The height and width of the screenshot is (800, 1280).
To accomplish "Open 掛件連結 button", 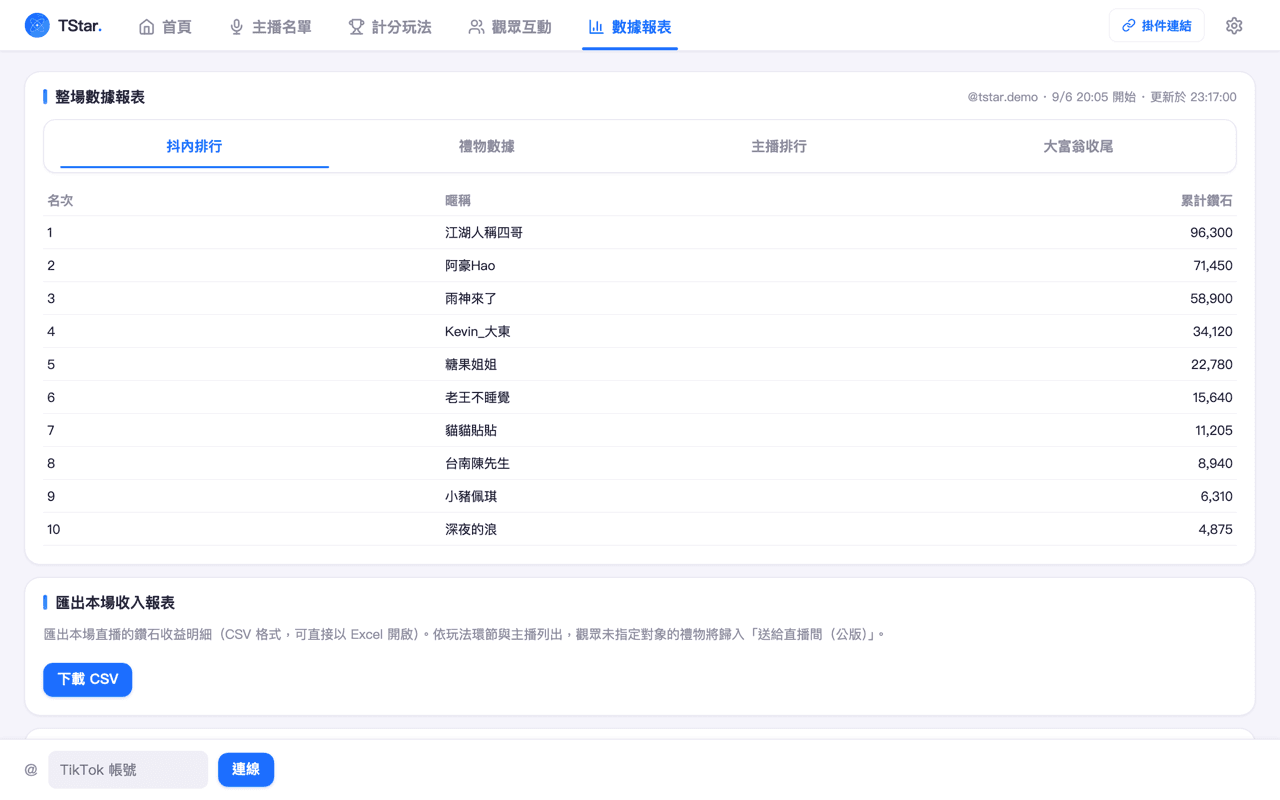I will coord(1157,26).
